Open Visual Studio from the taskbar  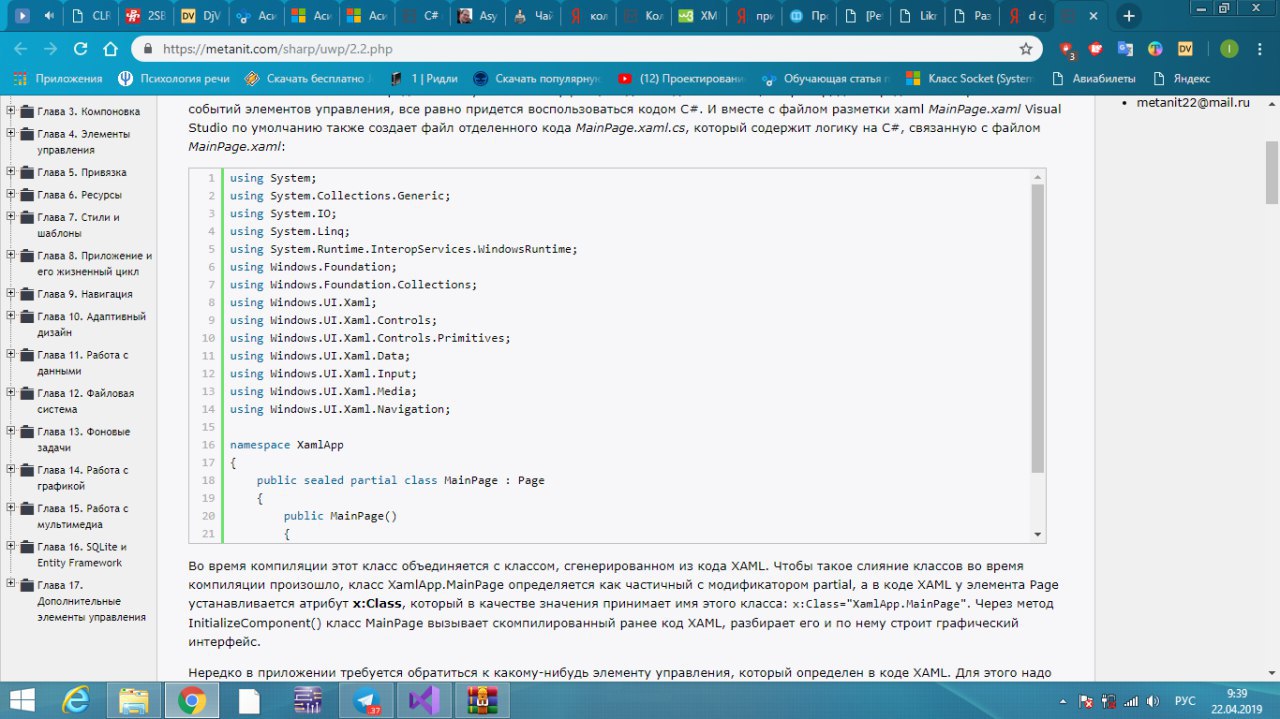point(425,700)
